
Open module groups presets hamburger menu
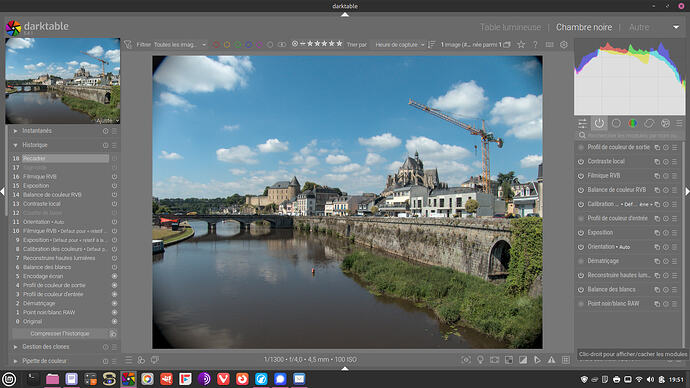pos(679,124)
